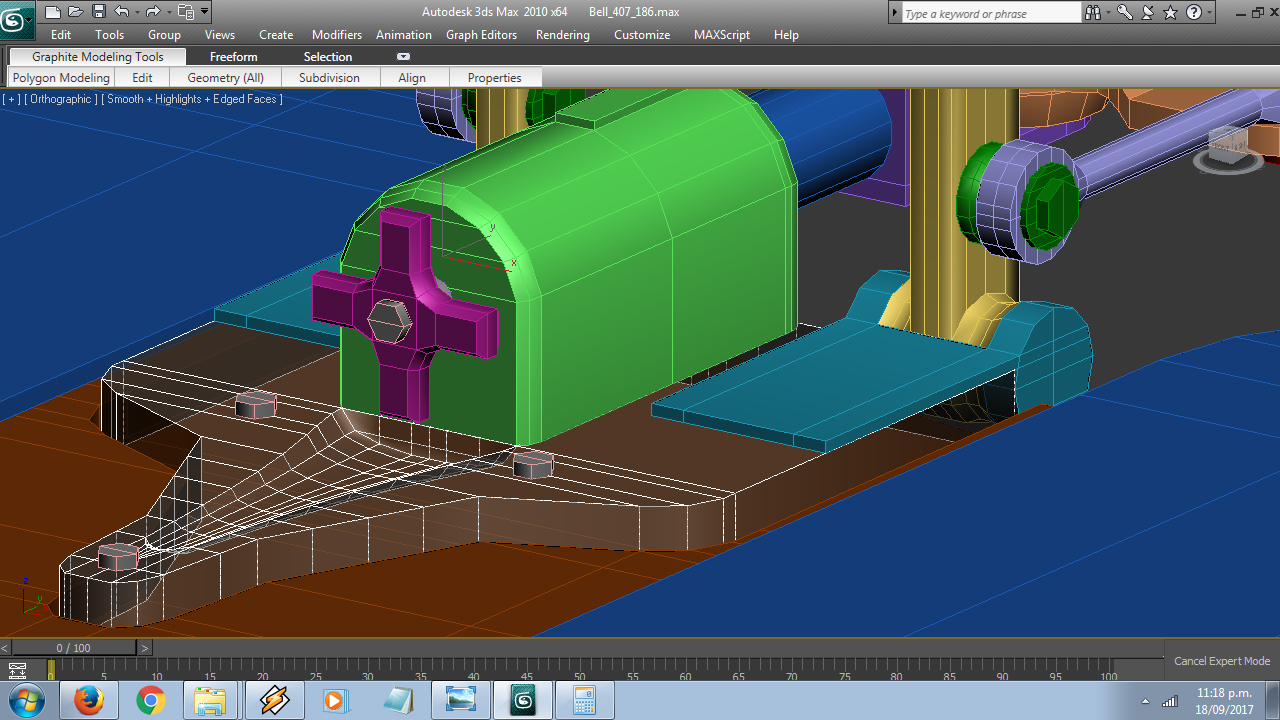Open the [ + ] viewport menu label
Viewport: 1280px width, 720px height.
pos(11,99)
